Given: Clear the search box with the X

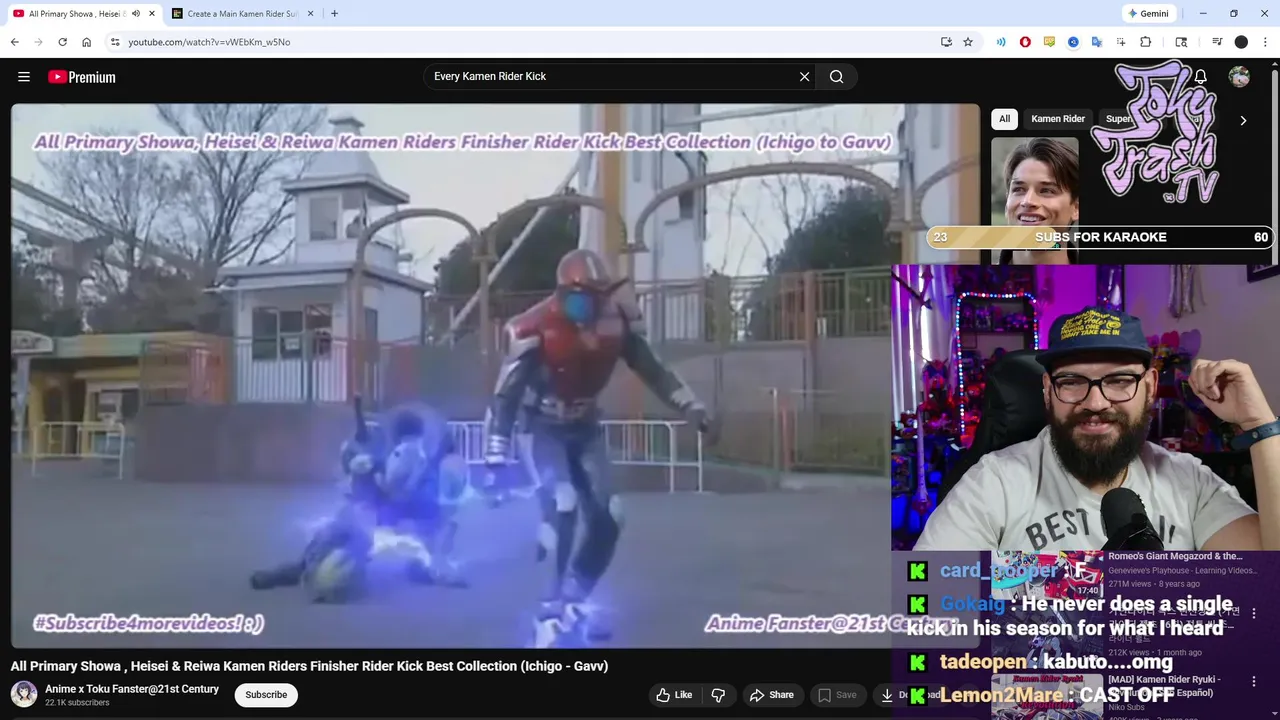Looking at the screenshot, I should point(804,77).
